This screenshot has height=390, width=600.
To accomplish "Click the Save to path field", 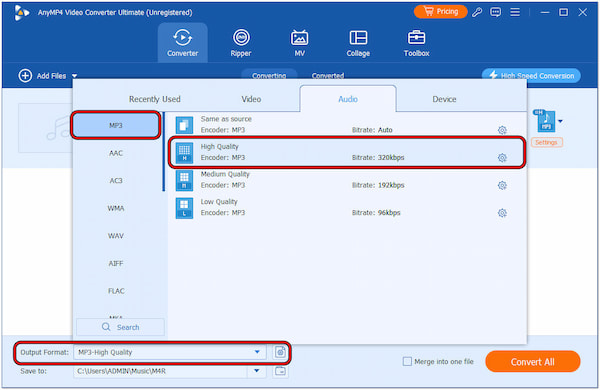I will pyautogui.click(x=160, y=371).
